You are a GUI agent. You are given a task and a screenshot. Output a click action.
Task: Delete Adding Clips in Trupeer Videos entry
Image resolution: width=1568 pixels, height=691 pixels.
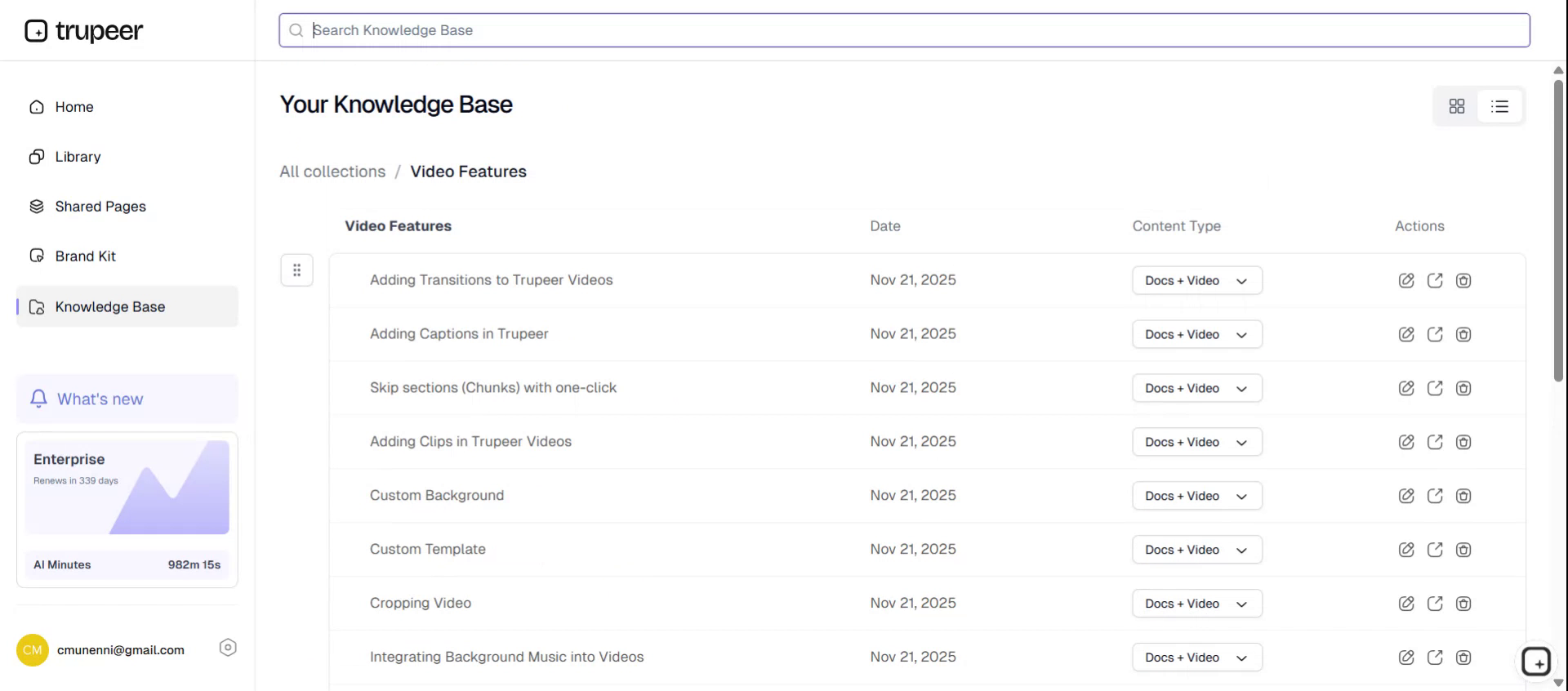1463,442
